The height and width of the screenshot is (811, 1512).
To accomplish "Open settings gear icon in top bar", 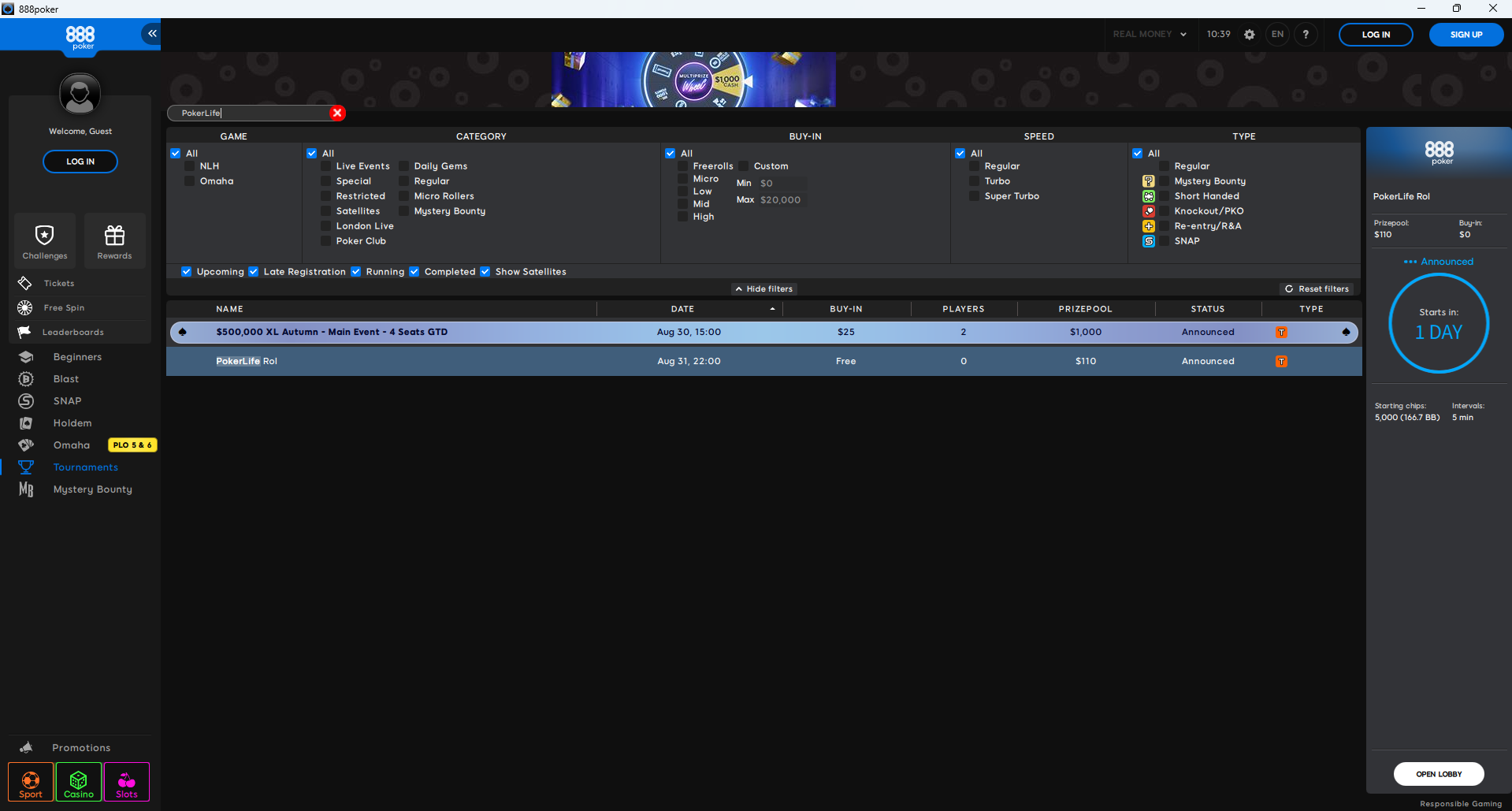I will [x=1249, y=35].
